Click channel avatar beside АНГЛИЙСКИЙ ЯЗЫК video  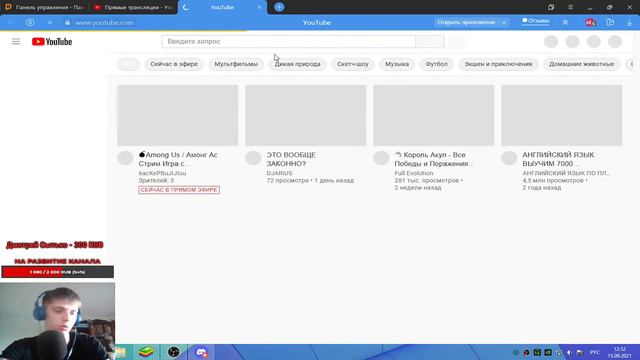tap(509, 158)
